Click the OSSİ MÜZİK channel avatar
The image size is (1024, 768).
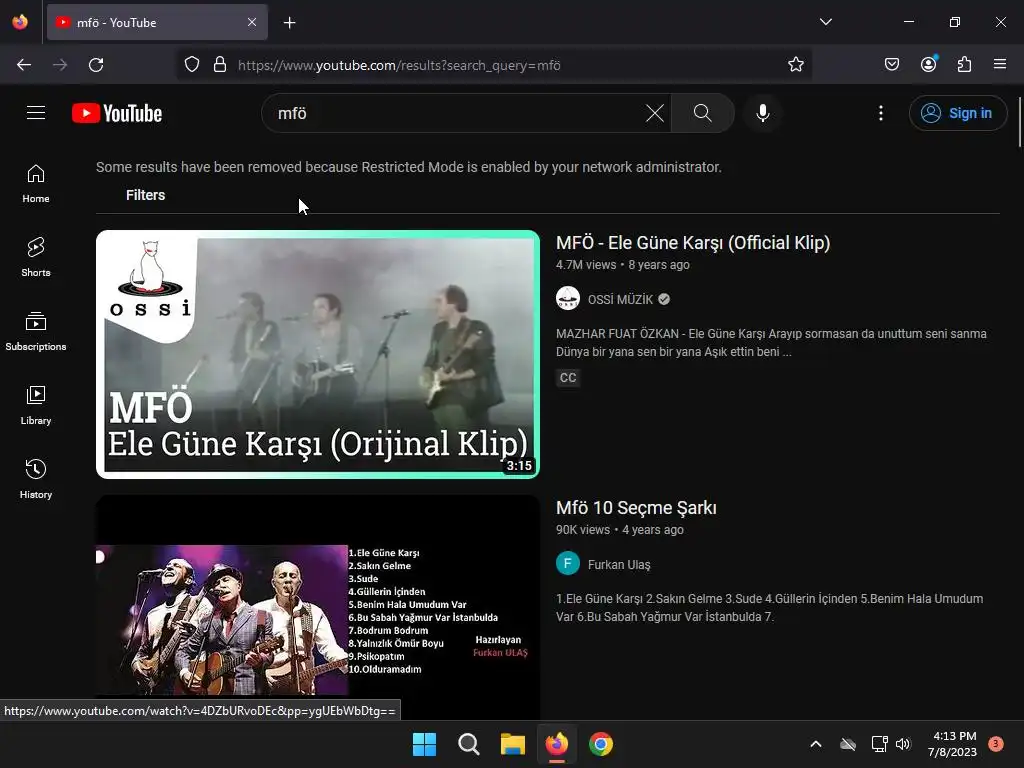point(568,298)
